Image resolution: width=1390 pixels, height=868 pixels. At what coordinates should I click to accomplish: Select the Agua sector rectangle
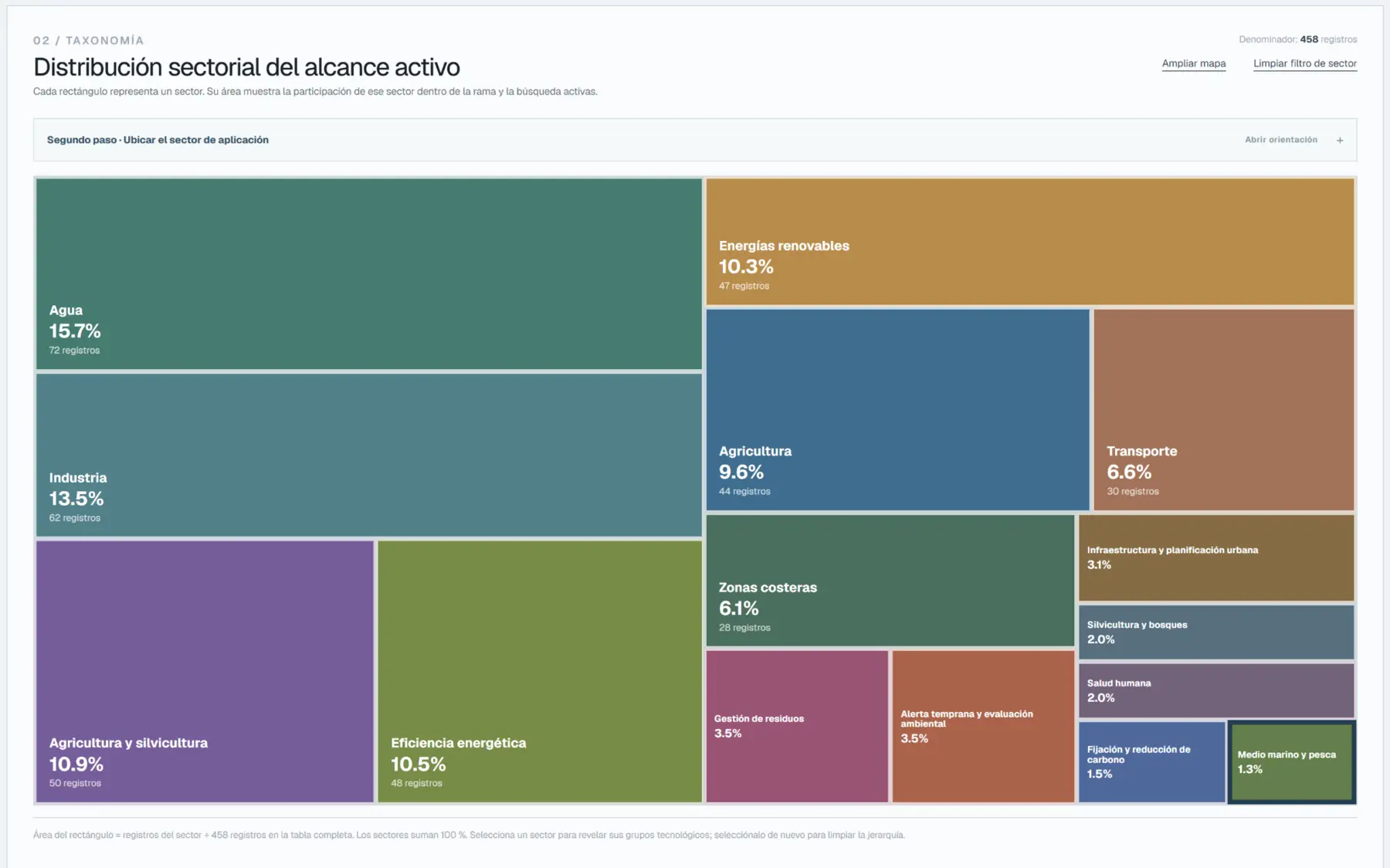[x=368, y=274]
